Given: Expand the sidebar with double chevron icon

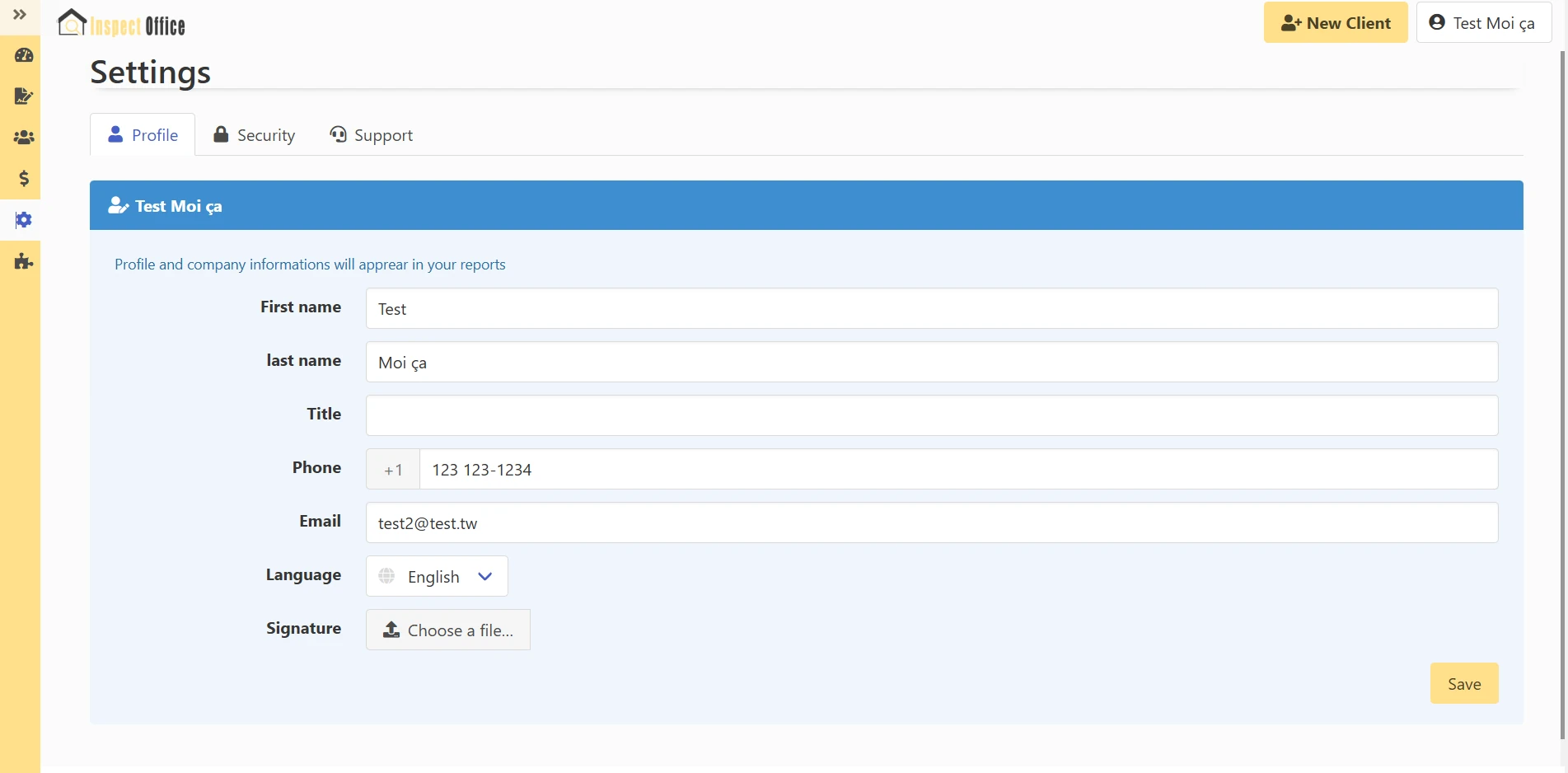Looking at the screenshot, I should coord(20,15).
